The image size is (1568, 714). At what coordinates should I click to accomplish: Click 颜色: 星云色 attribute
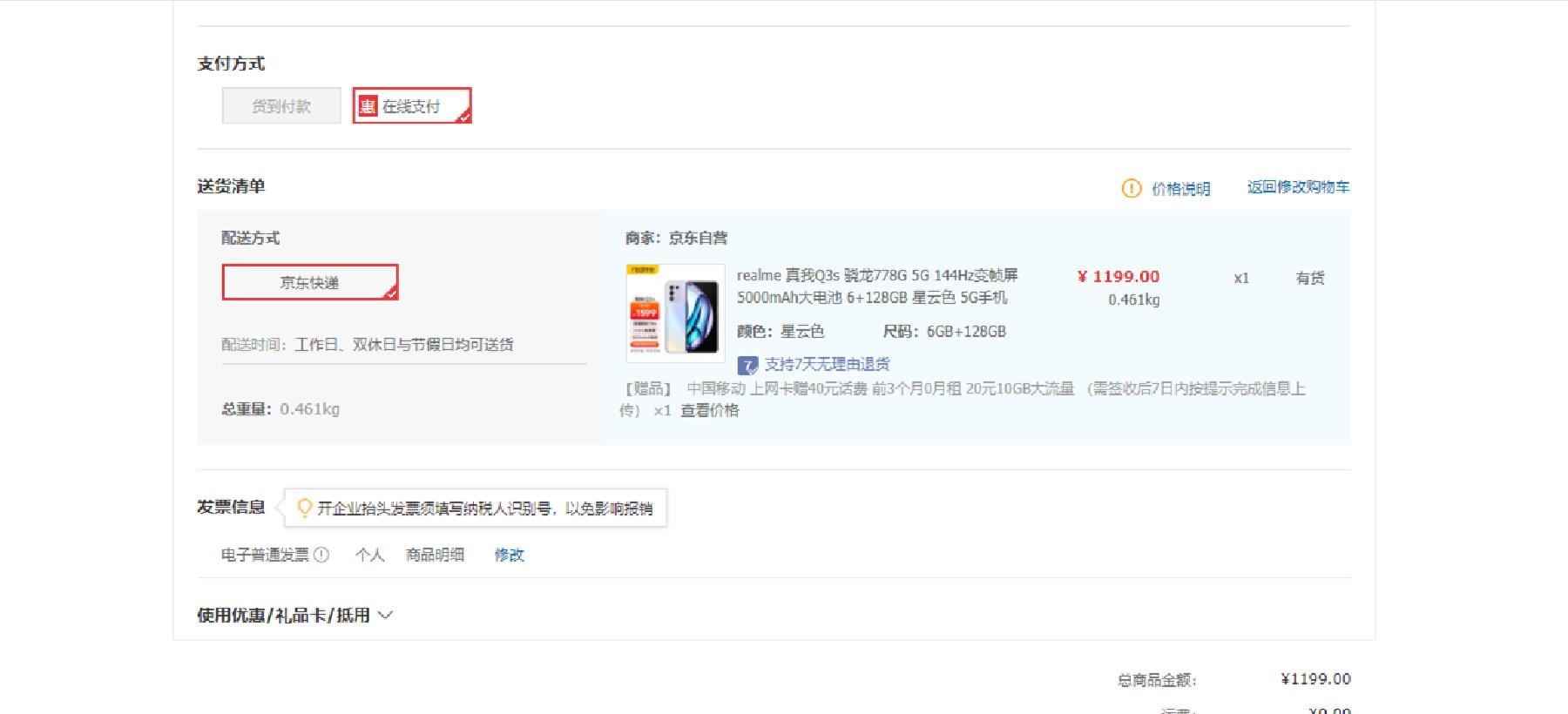click(x=781, y=332)
